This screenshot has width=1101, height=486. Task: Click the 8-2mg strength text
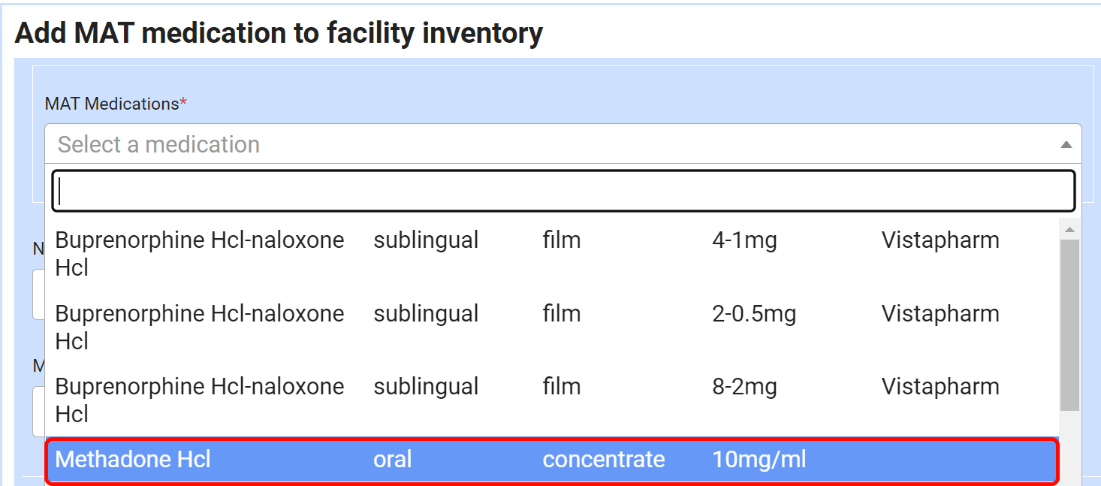pyautogui.click(x=745, y=387)
